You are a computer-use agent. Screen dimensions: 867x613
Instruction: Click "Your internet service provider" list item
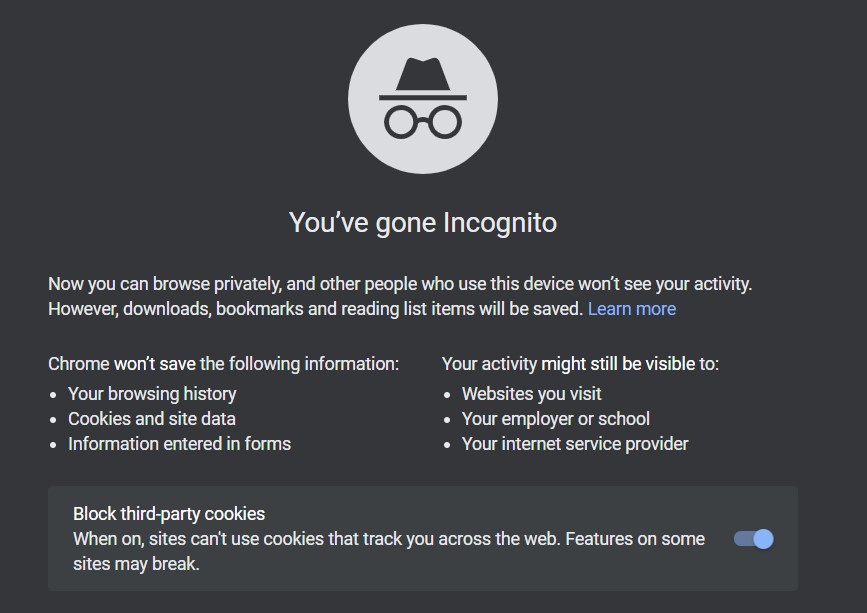pos(575,443)
